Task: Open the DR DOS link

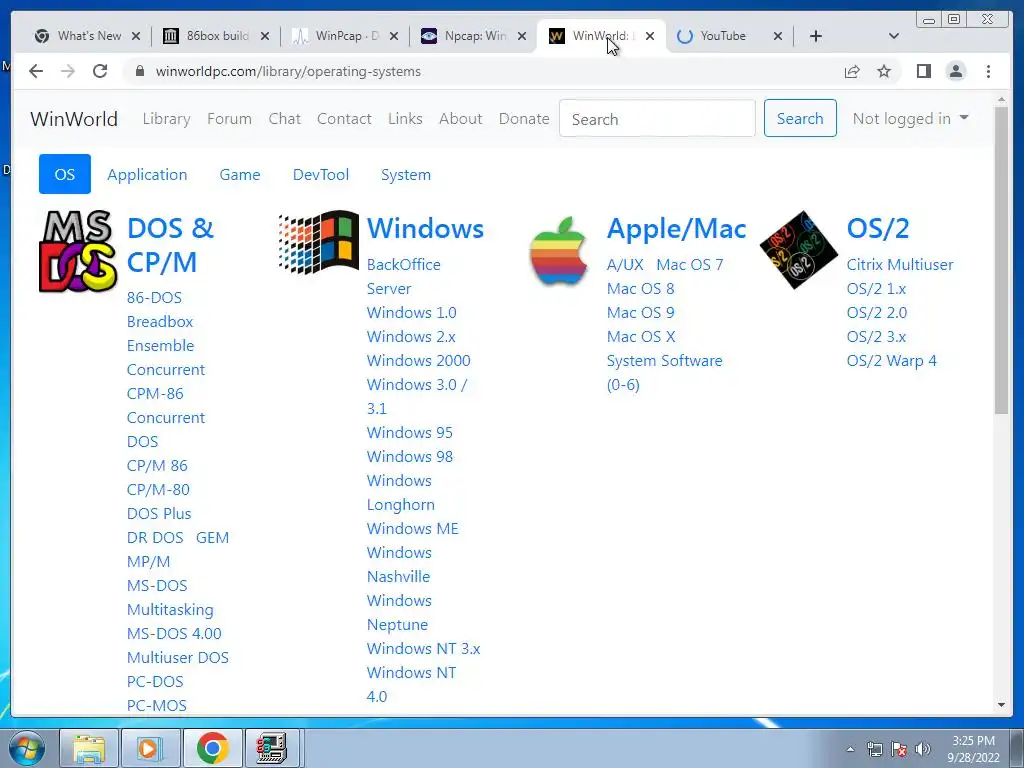Action: tap(155, 537)
